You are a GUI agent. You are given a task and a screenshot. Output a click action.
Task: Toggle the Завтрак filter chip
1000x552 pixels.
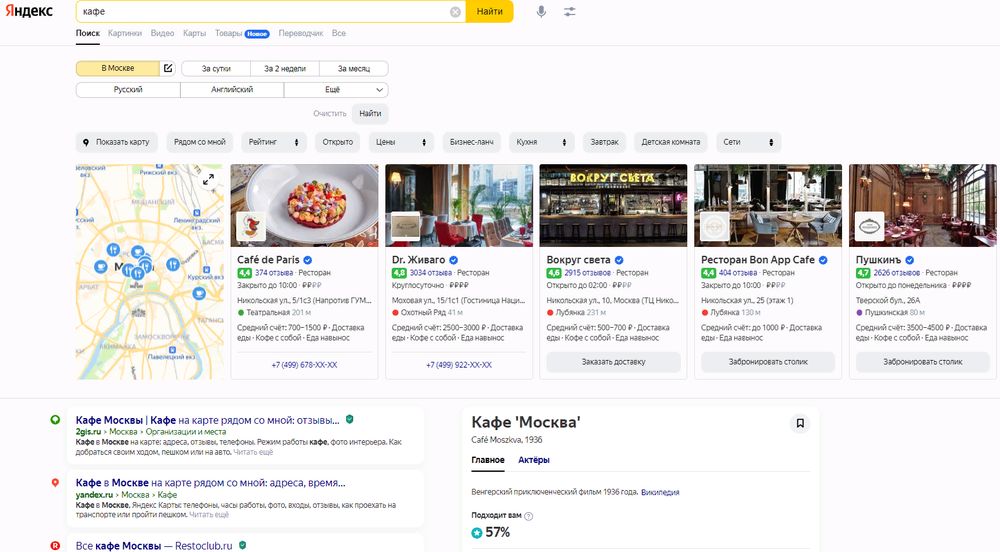pos(604,142)
